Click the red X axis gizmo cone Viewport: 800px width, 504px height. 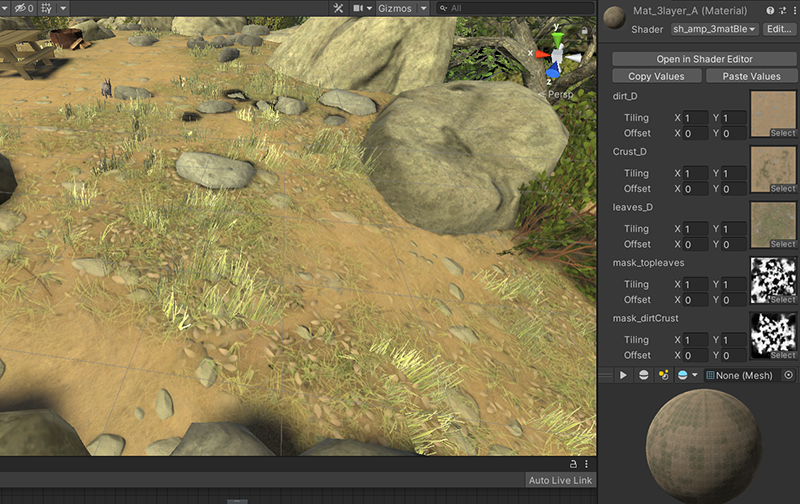tap(542, 54)
